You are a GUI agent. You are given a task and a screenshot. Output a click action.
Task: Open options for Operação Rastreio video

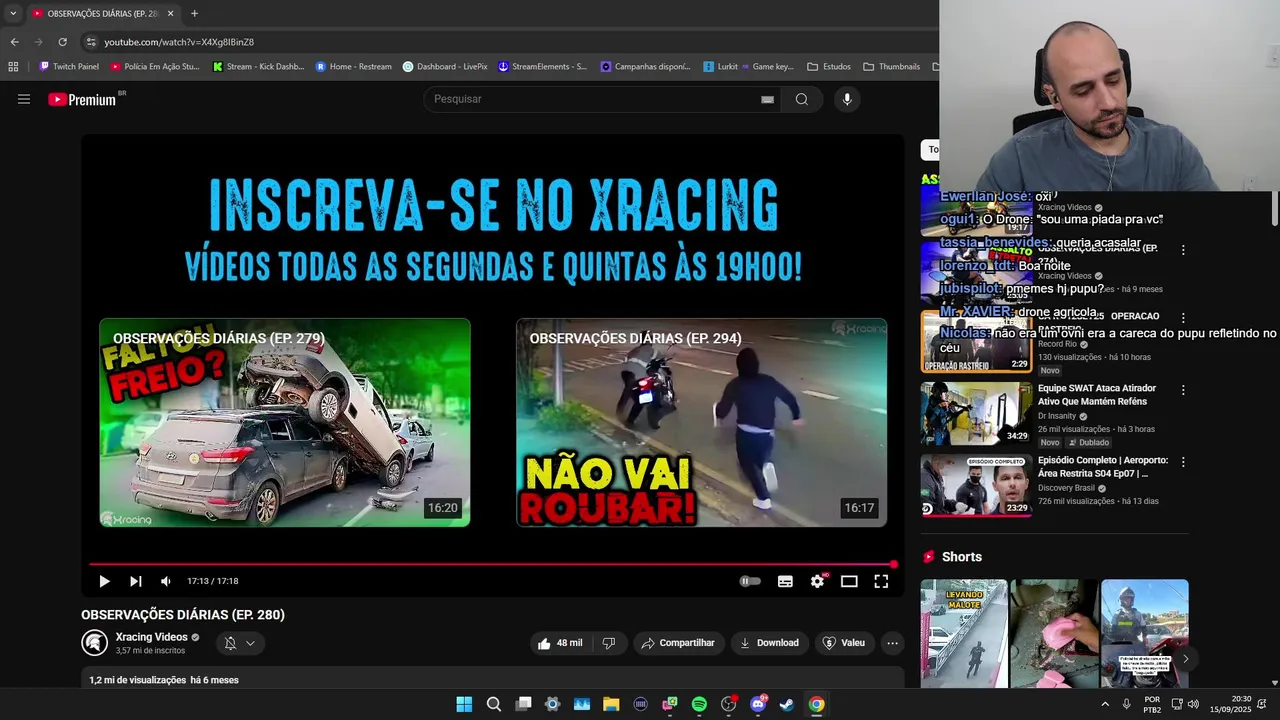(x=1183, y=318)
